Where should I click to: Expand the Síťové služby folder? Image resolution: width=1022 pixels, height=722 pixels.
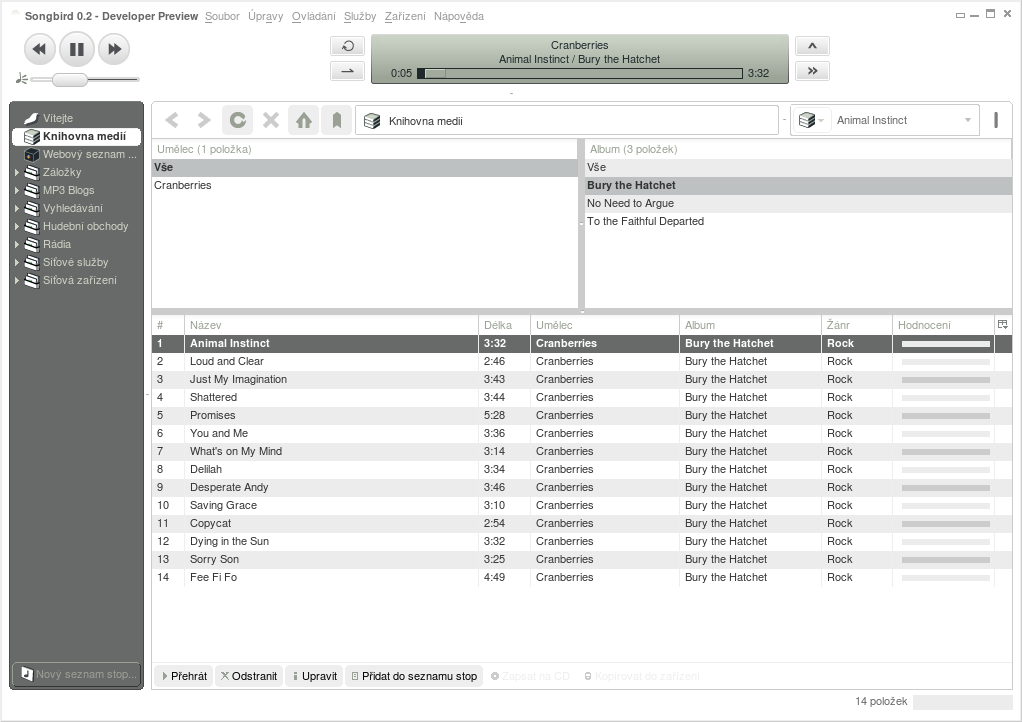coord(17,263)
